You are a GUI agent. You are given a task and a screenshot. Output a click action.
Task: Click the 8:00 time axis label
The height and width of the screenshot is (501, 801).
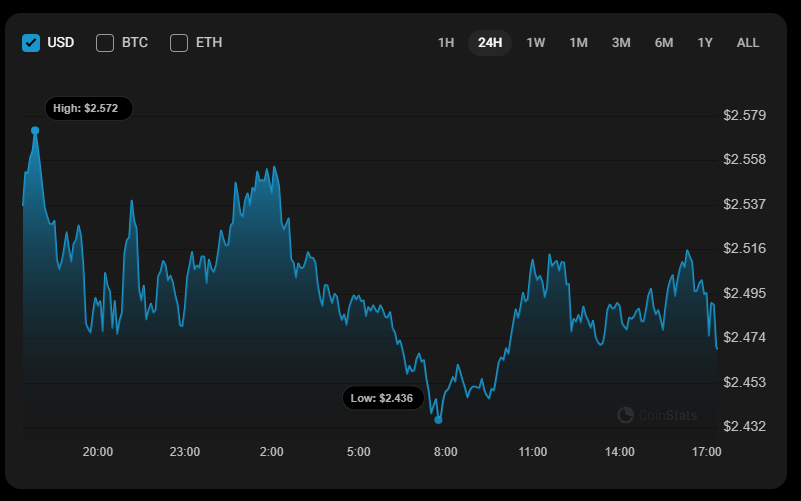tap(446, 452)
